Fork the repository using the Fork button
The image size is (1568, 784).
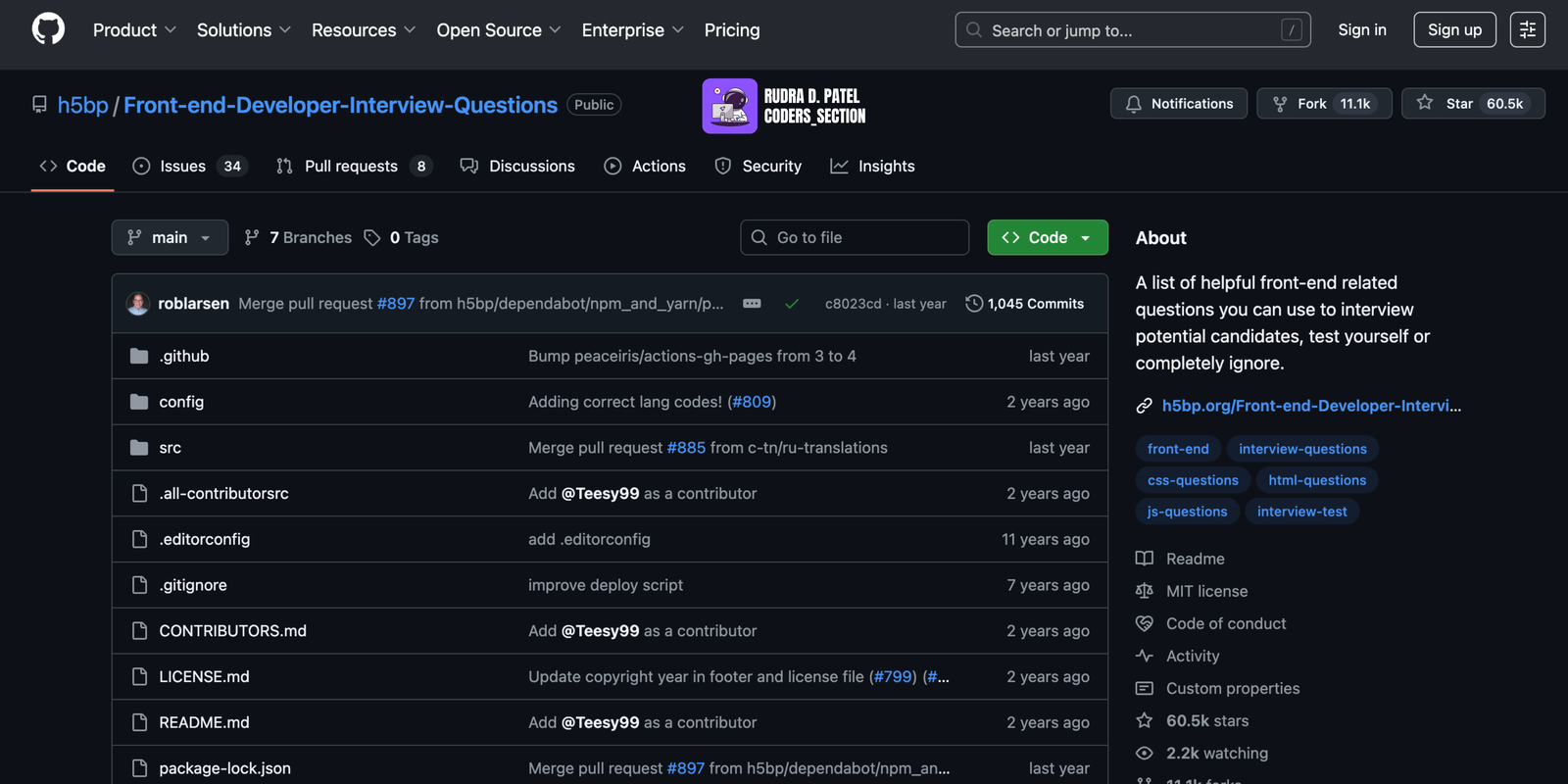[x=1311, y=104]
